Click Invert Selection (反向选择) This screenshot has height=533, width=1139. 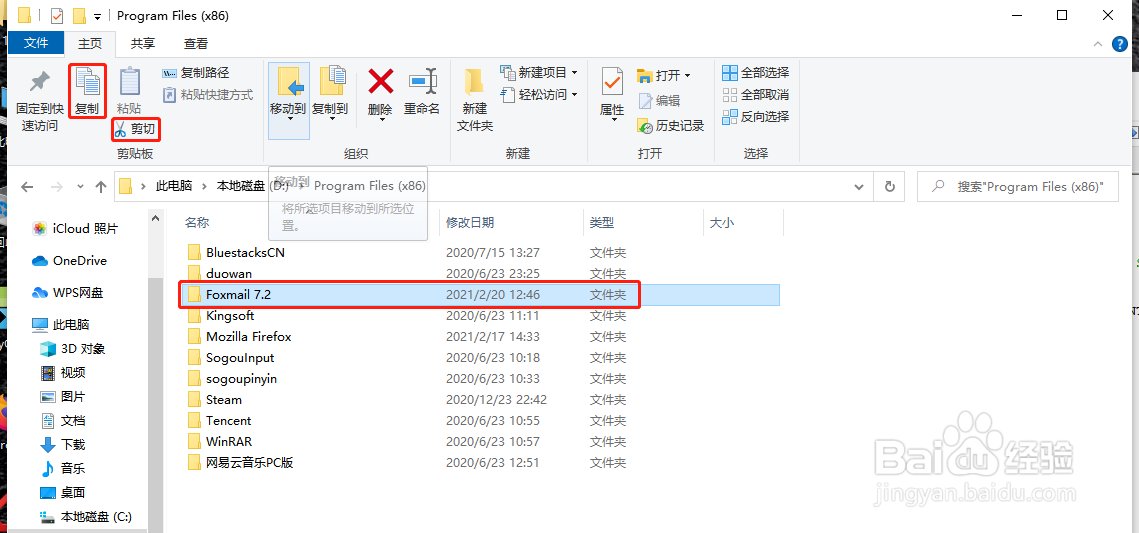pos(755,116)
